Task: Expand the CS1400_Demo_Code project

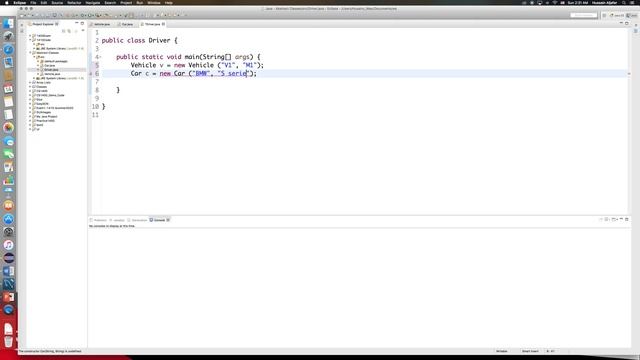Action: coord(30,95)
